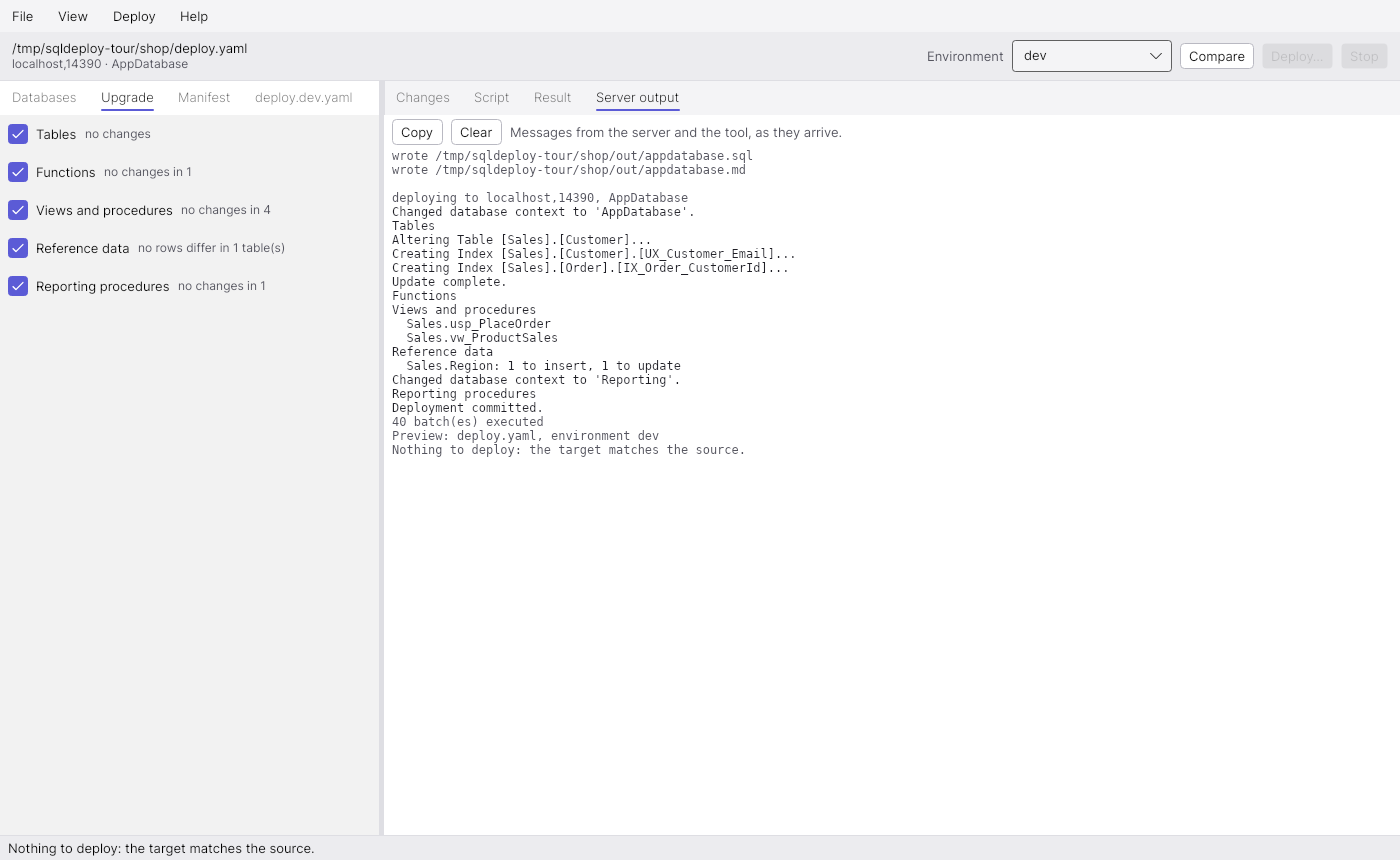This screenshot has width=1400, height=860.
Task: Click the '40 batch(es) executed' line
Action: [467, 422]
